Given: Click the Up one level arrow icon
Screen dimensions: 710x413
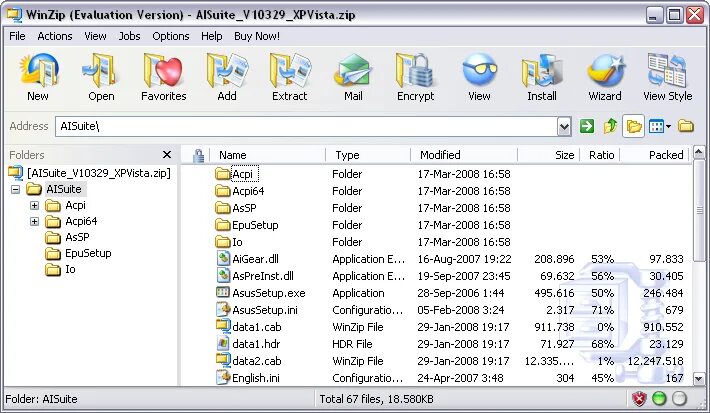Looking at the screenshot, I should pos(610,126).
